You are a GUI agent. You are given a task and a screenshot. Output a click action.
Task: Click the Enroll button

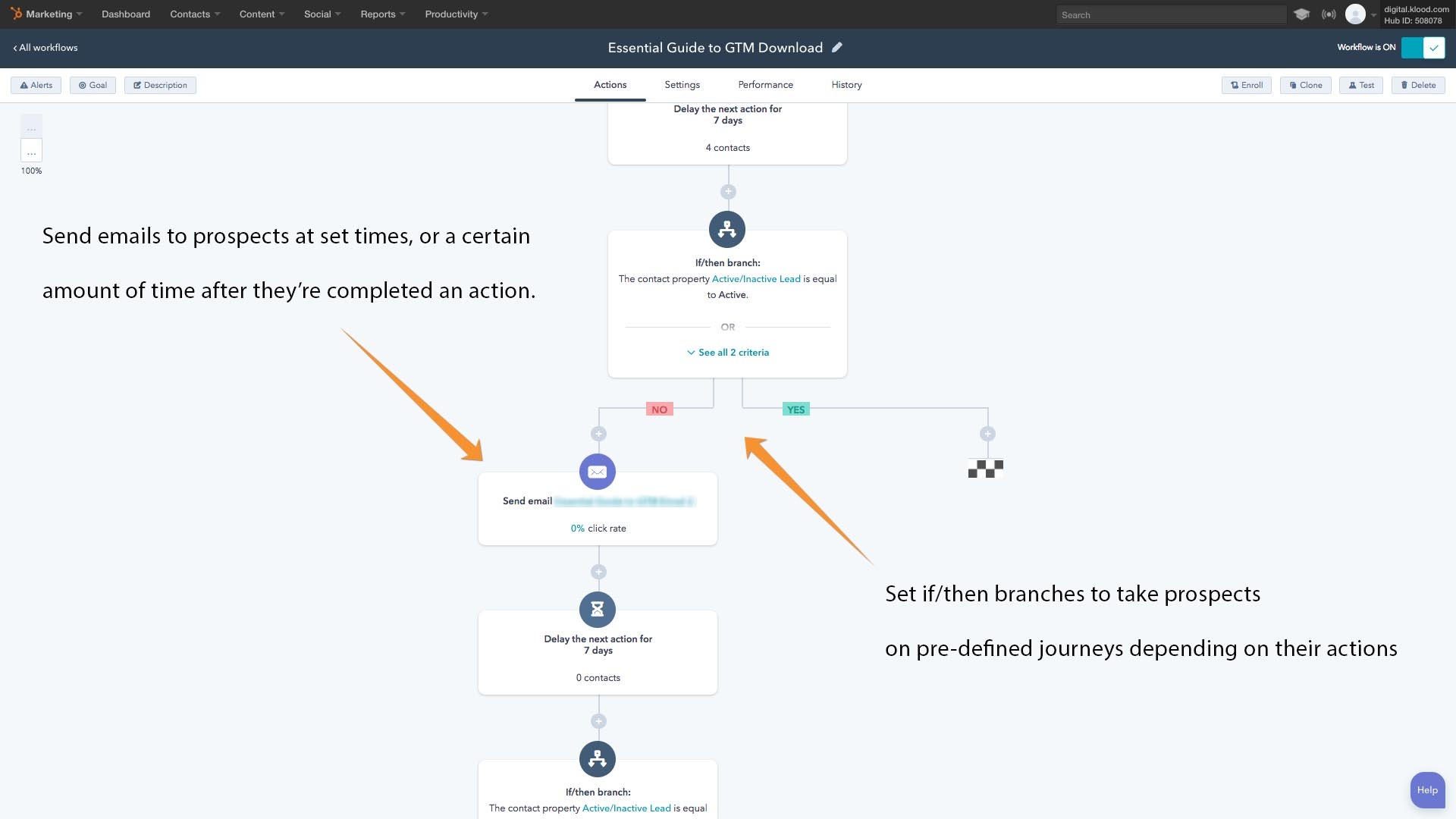coord(1247,85)
